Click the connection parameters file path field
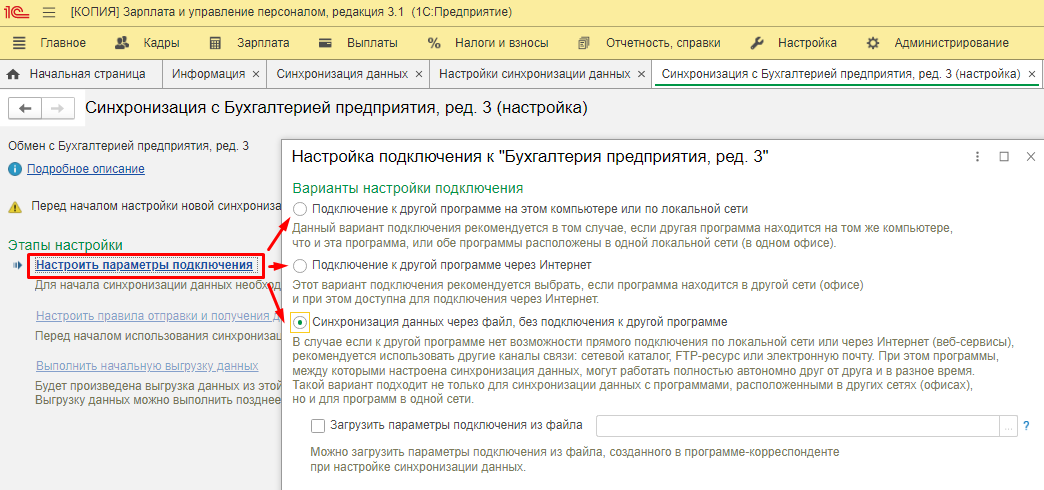 click(x=798, y=425)
